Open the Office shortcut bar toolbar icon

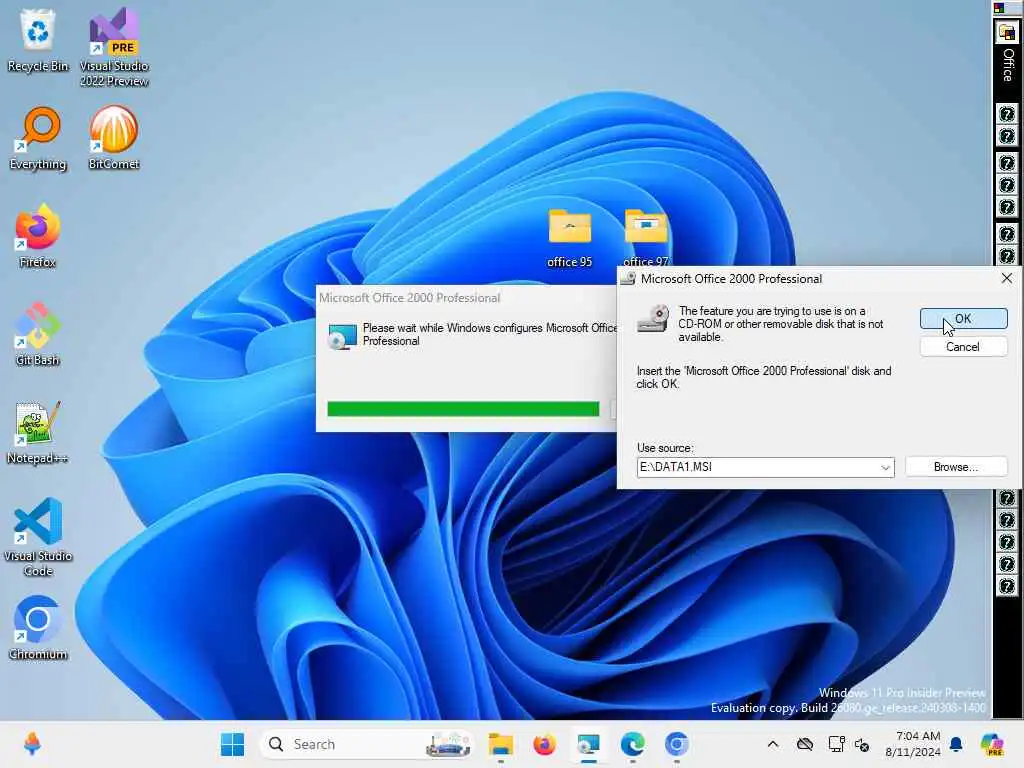(x=1007, y=33)
